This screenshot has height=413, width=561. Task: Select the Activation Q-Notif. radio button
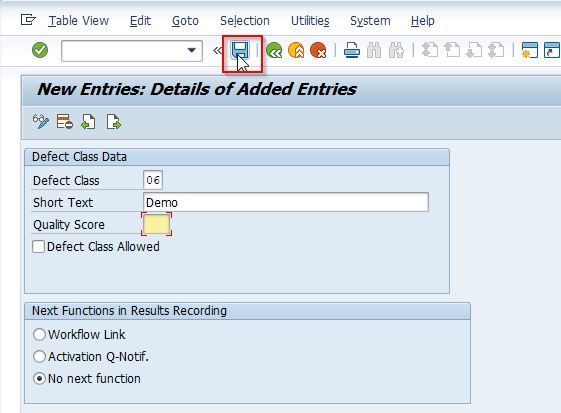[39, 357]
